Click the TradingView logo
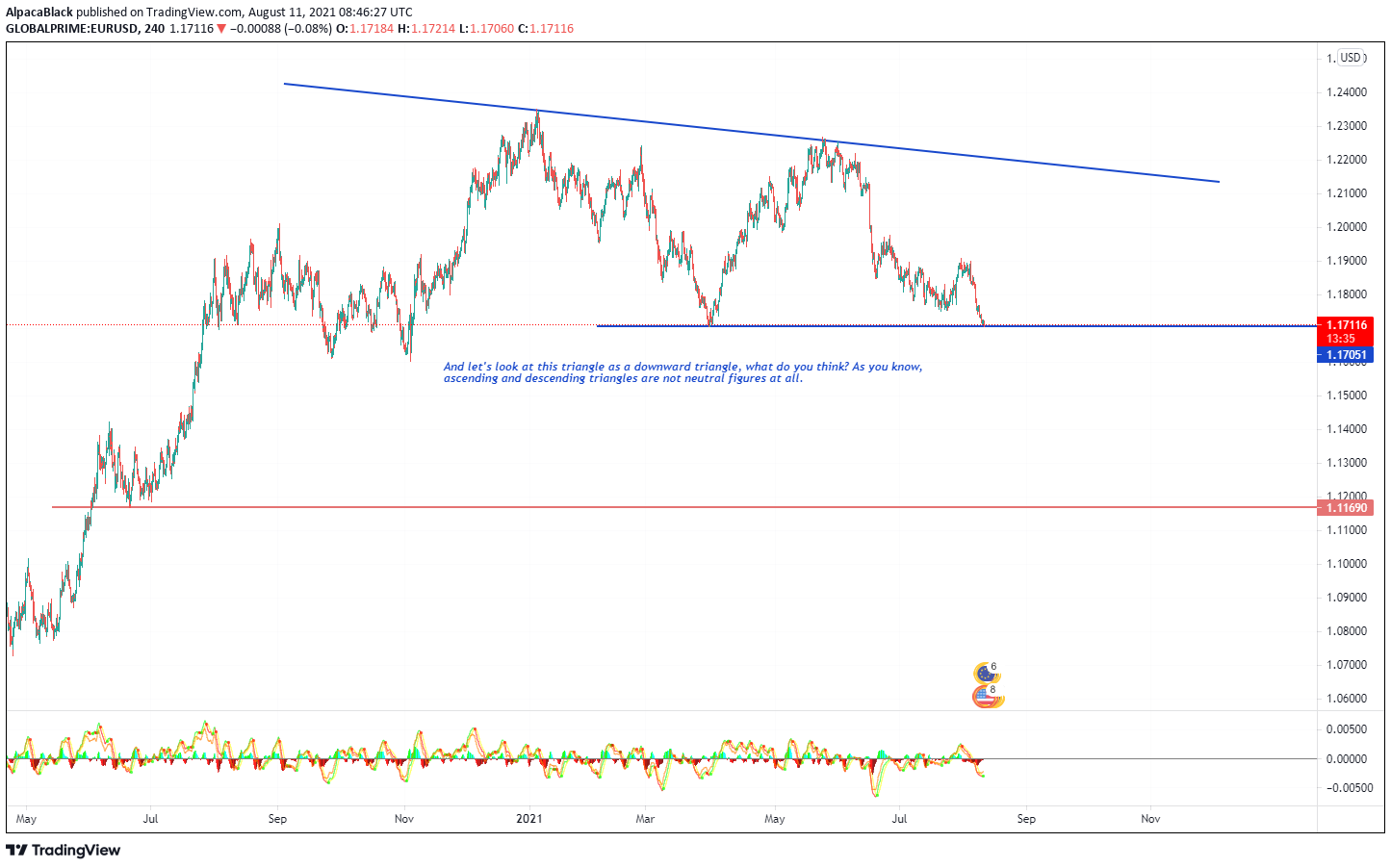The width and height of the screenshot is (1391, 868). [x=64, y=850]
